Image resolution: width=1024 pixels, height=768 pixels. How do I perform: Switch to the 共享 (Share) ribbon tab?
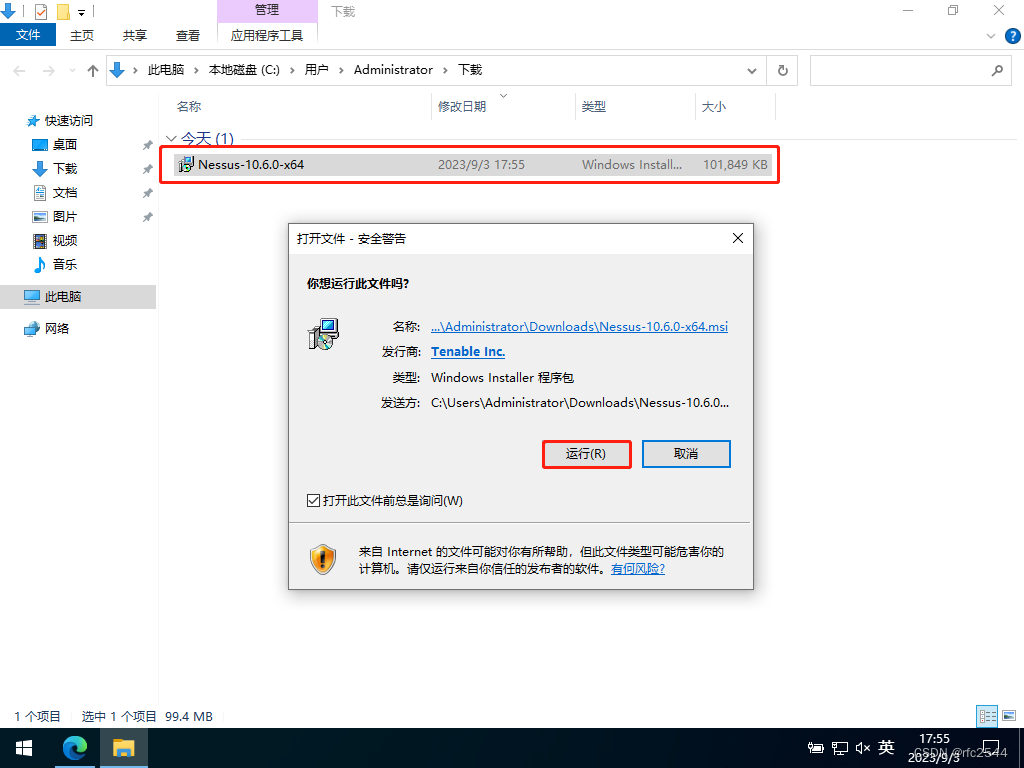point(135,35)
